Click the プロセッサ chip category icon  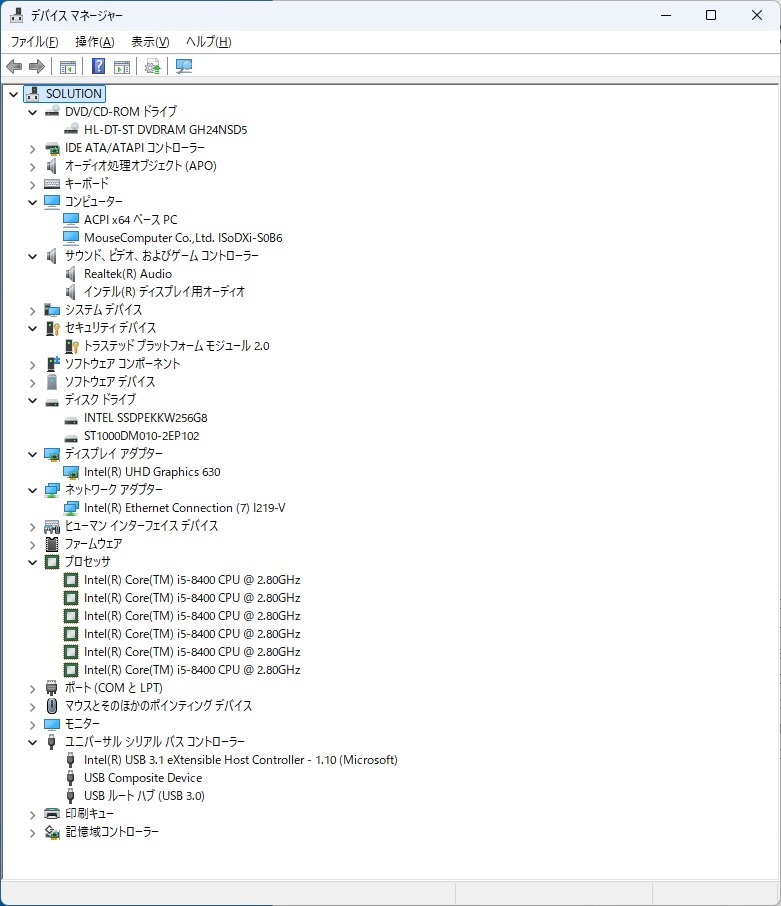point(52,562)
